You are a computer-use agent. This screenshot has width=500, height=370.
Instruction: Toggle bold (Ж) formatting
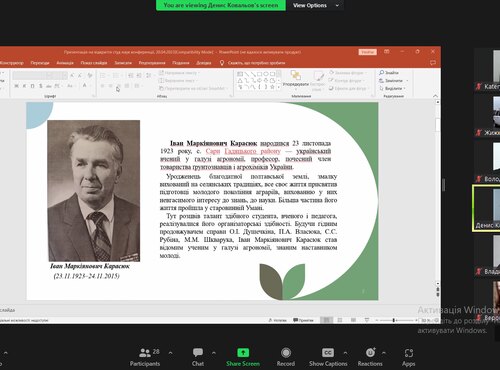click(16, 86)
